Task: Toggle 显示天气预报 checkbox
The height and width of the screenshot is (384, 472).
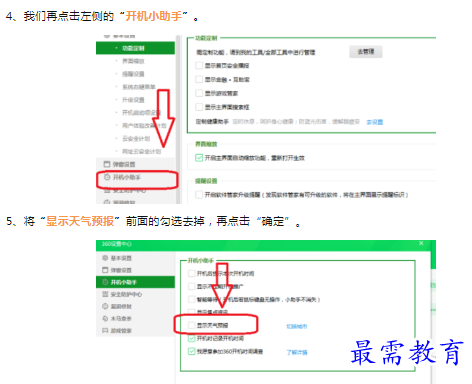Action: (x=191, y=325)
